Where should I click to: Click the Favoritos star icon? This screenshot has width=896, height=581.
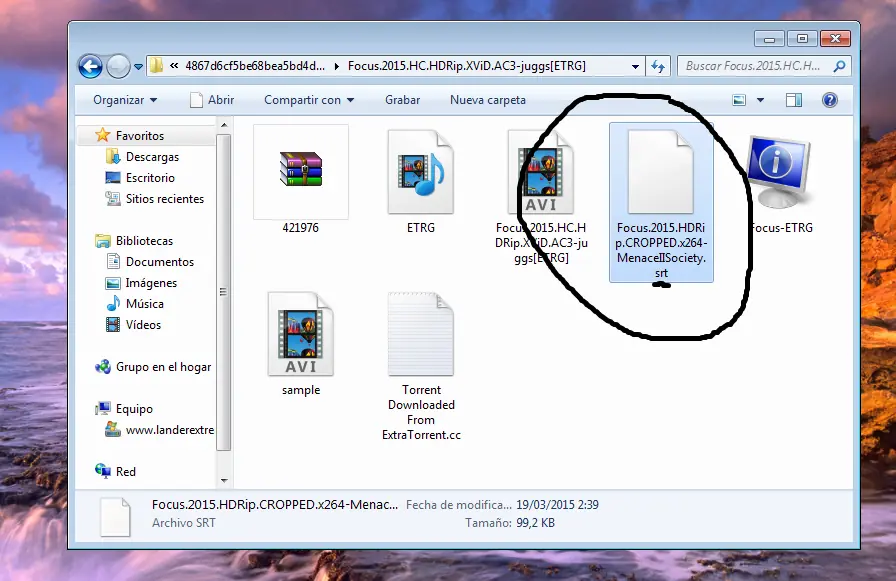click(x=103, y=135)
